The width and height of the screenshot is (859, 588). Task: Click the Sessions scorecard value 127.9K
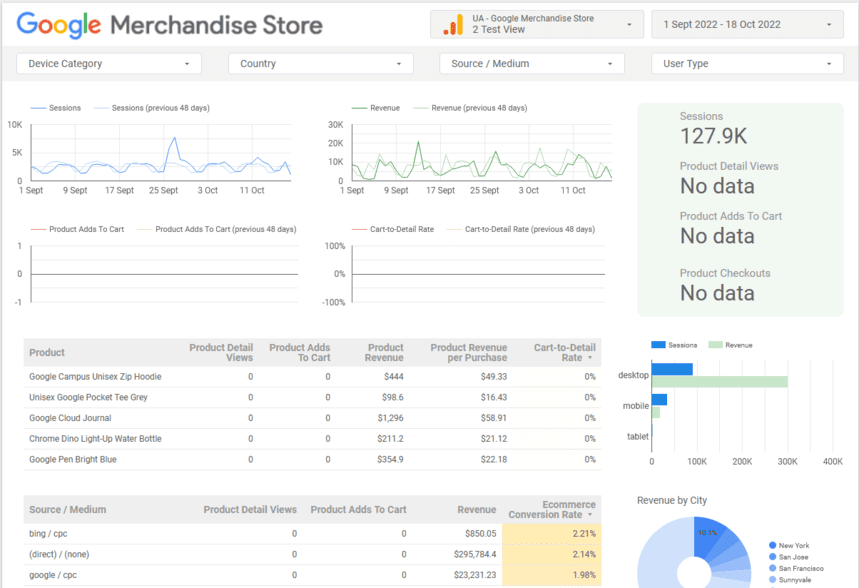point(713,137)
